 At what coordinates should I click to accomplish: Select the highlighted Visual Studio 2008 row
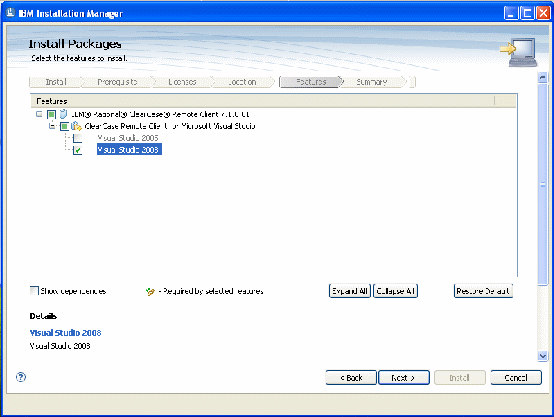click(x=129, y=149)
